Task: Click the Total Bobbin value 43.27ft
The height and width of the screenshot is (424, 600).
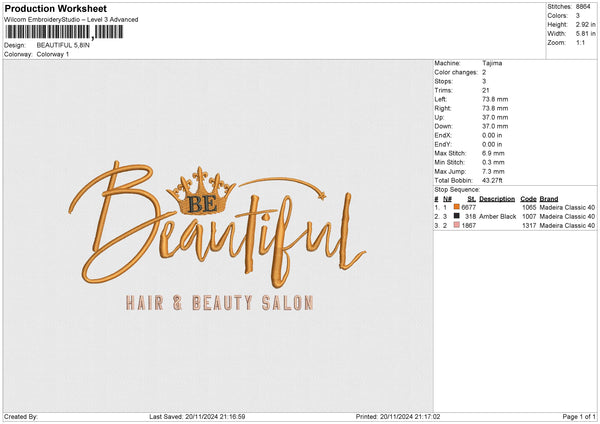Action: [492, 180]
